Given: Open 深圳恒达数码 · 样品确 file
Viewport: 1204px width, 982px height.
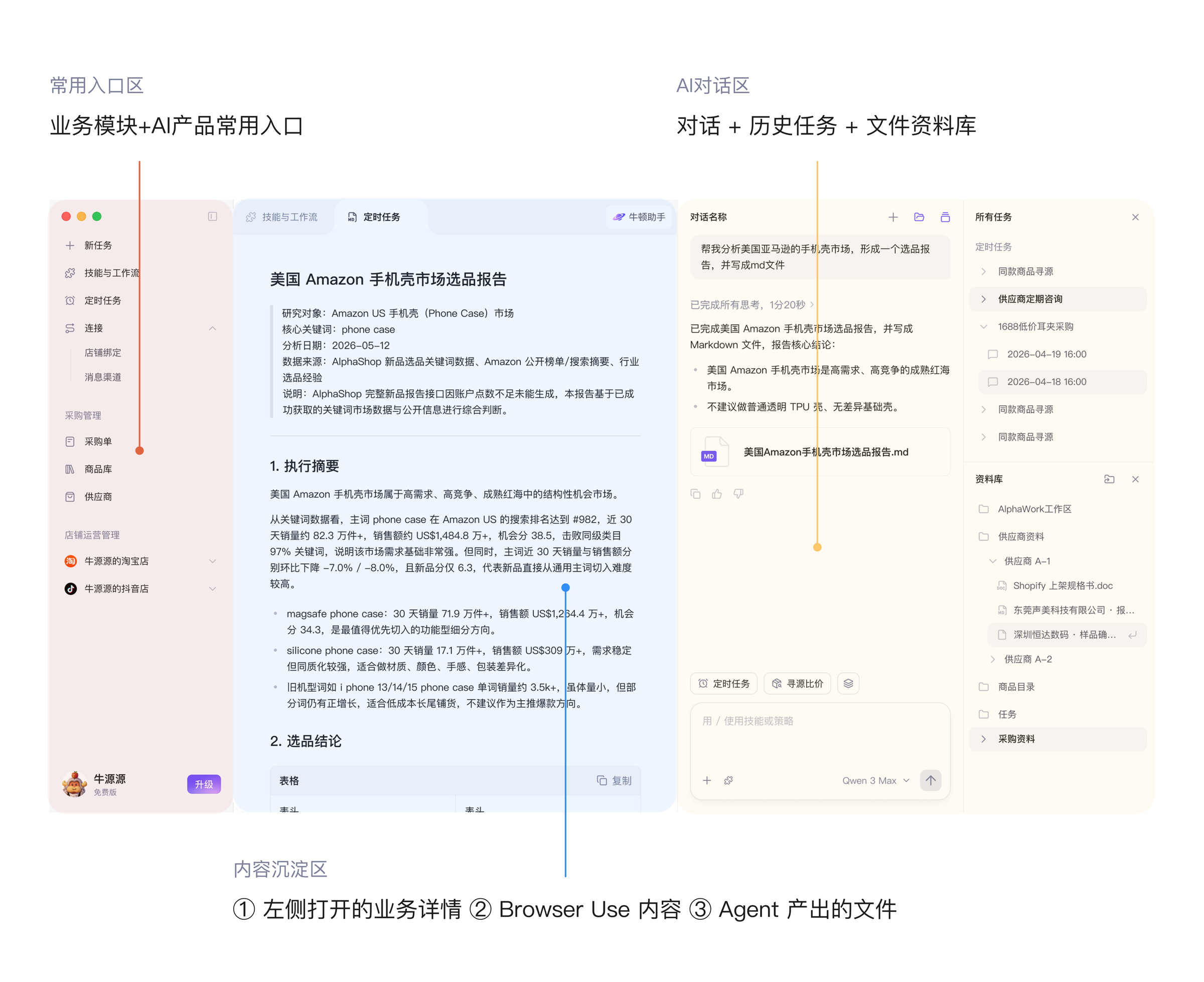Looking at the screenshot, I should (x=1067, y=634).
